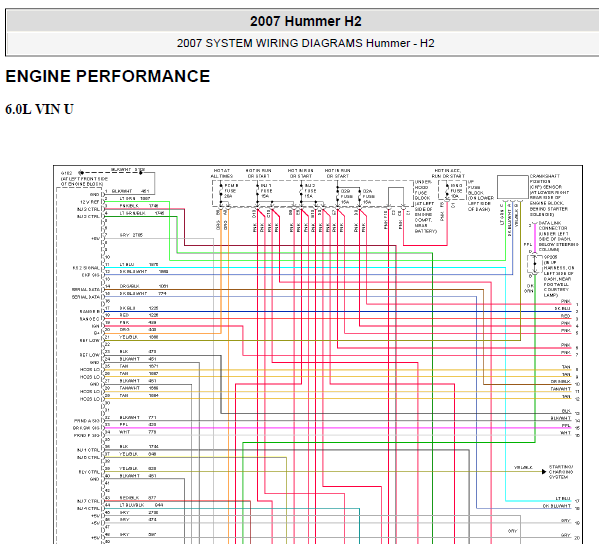Select the ENGINE PERFORMANCE heading

tap(108, 76)
